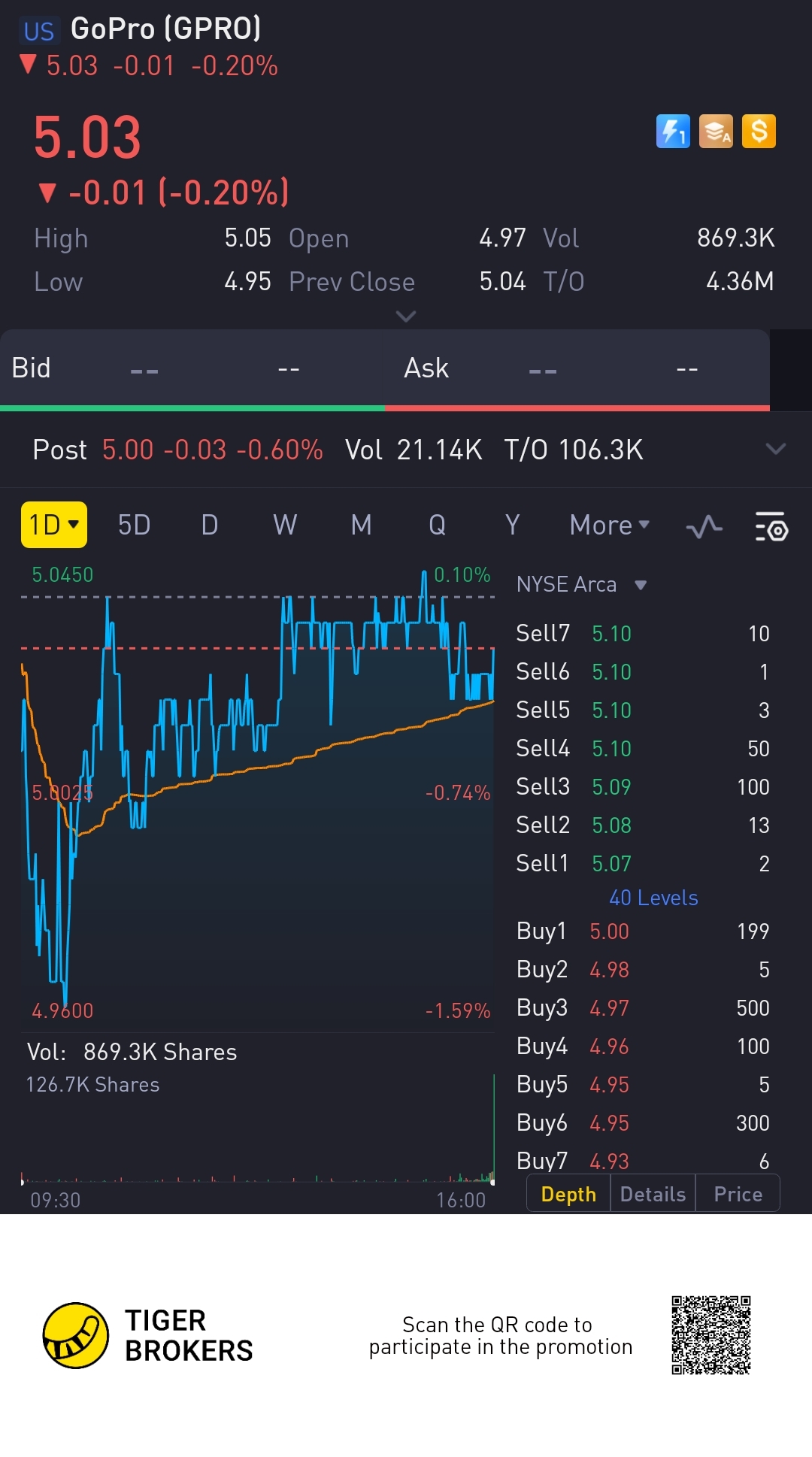This screenshot has height=1457, width=812.
Task: Tap the Post 5.00 price
Action: pyautogui.click(x=128, y=450)
